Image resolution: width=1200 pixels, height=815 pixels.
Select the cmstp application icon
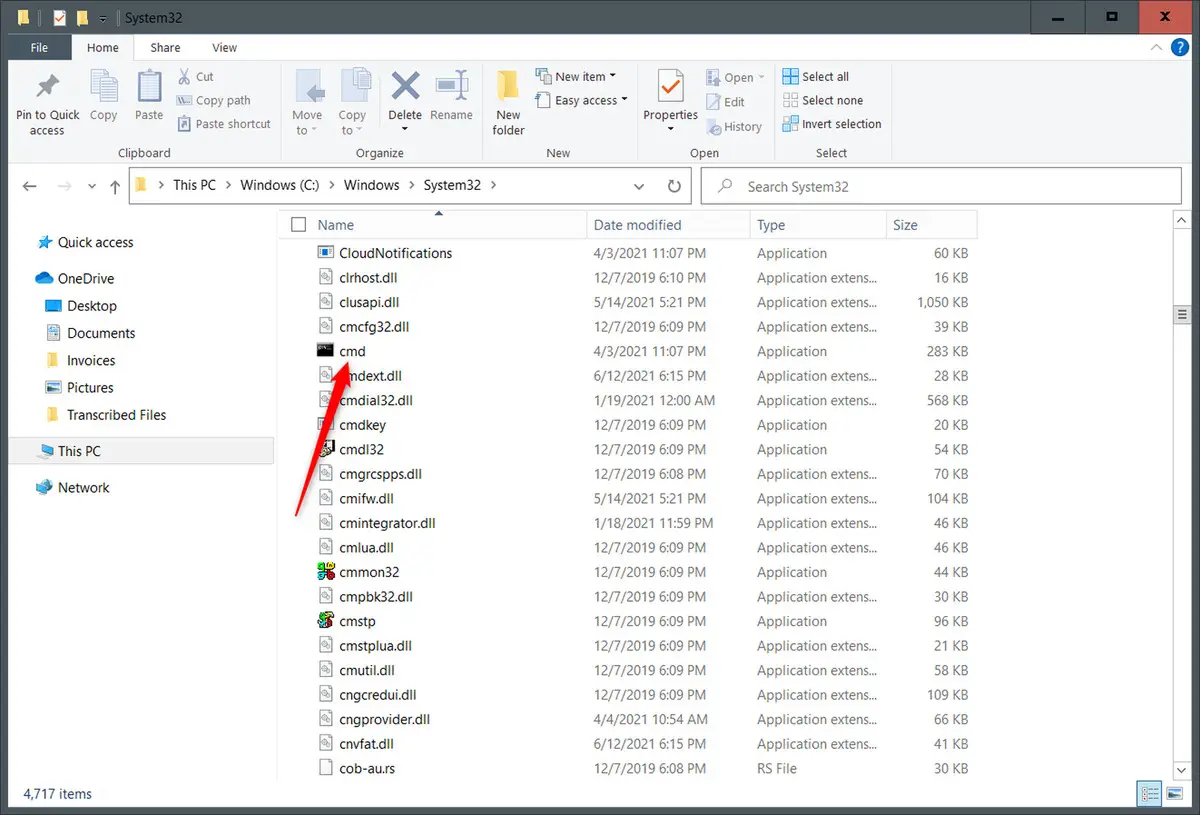point(325,621)
